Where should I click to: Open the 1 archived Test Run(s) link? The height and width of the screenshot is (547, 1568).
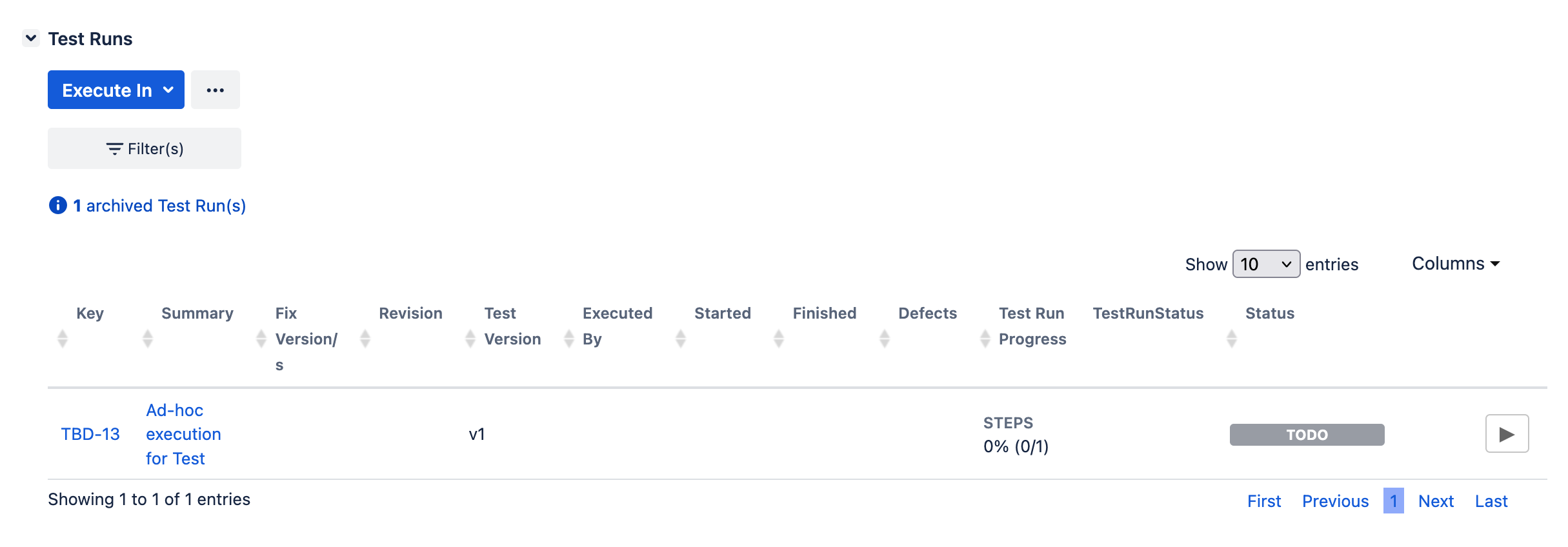[159, 206]
